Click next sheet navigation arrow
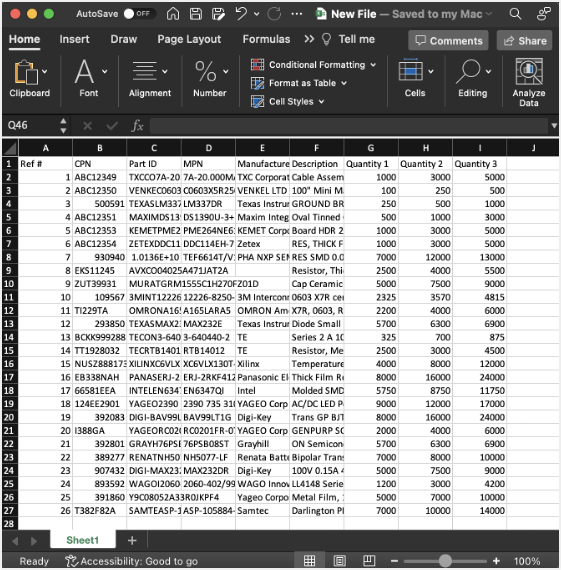 coord(34,541)
